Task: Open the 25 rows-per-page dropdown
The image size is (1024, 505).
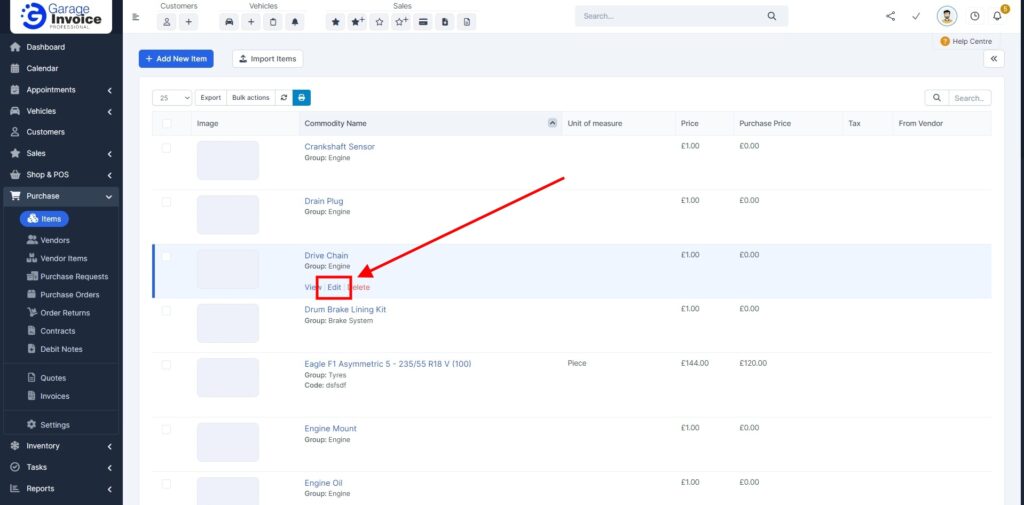Action: 173,98
